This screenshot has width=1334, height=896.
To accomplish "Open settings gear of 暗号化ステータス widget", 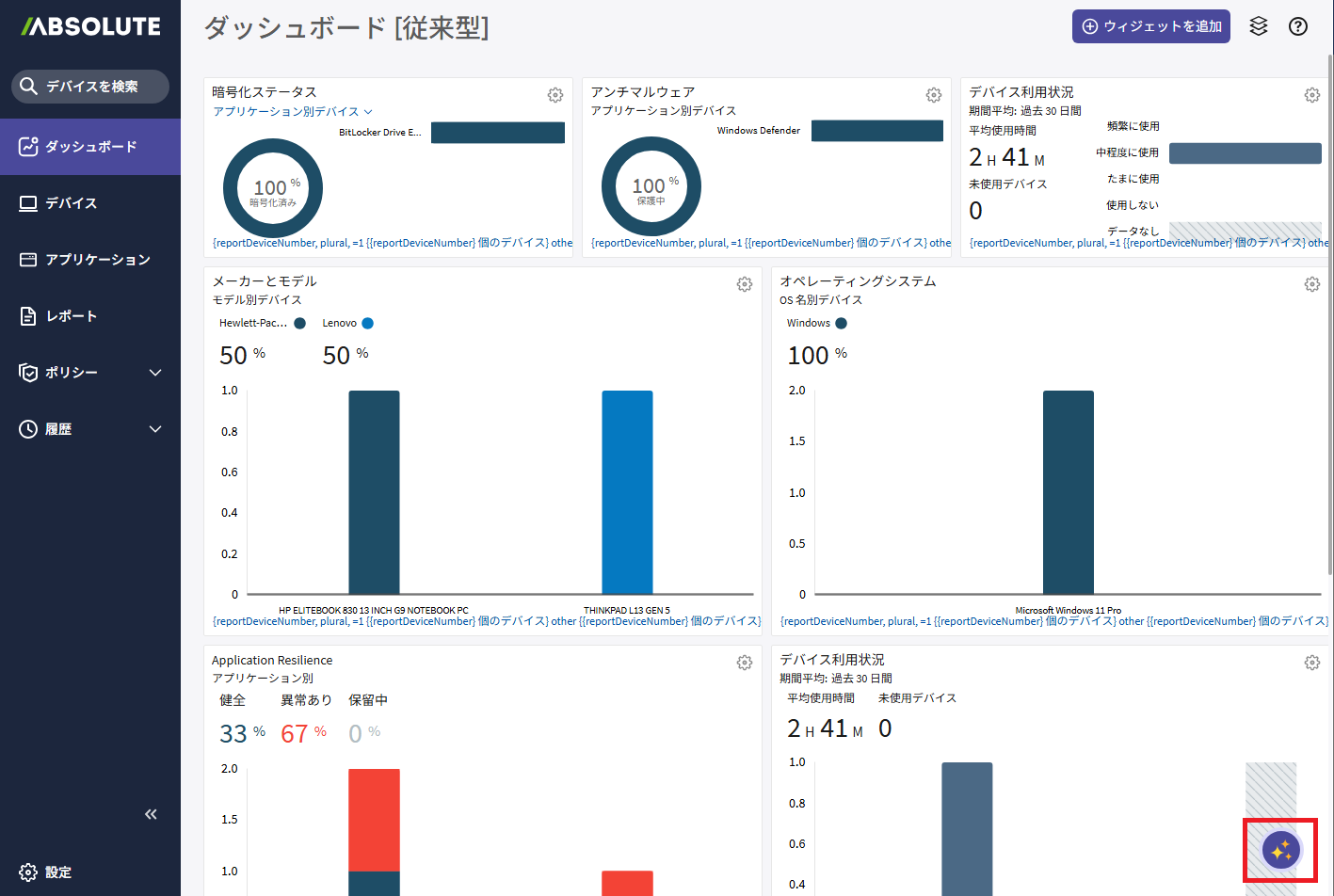I will click(555, 95).
